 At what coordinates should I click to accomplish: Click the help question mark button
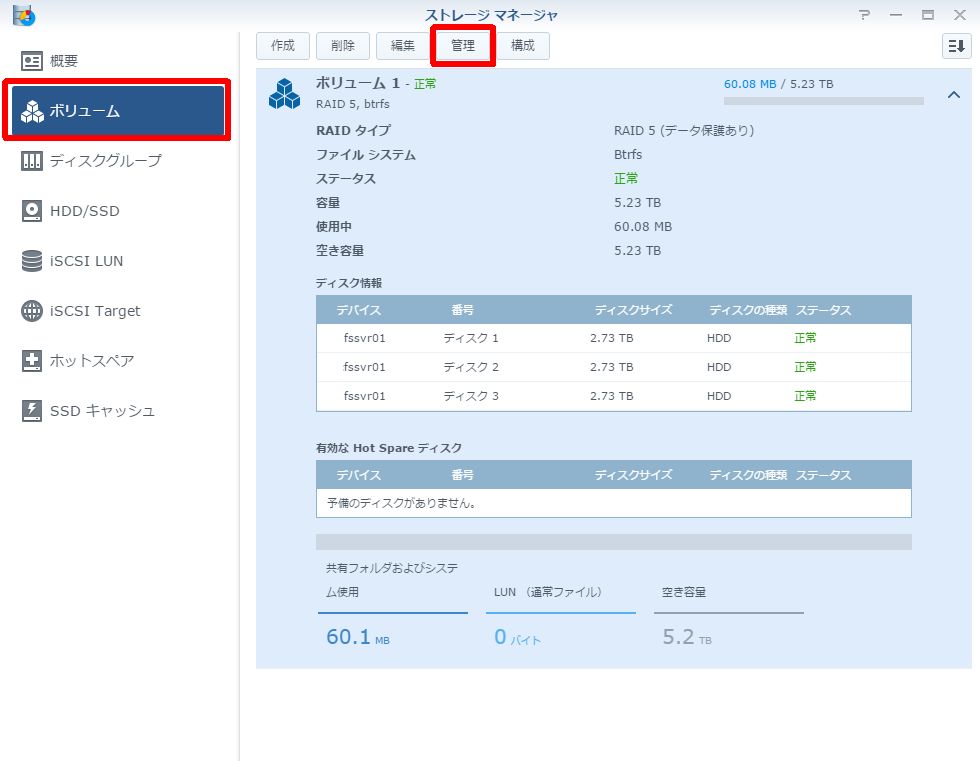click(864, 15)
